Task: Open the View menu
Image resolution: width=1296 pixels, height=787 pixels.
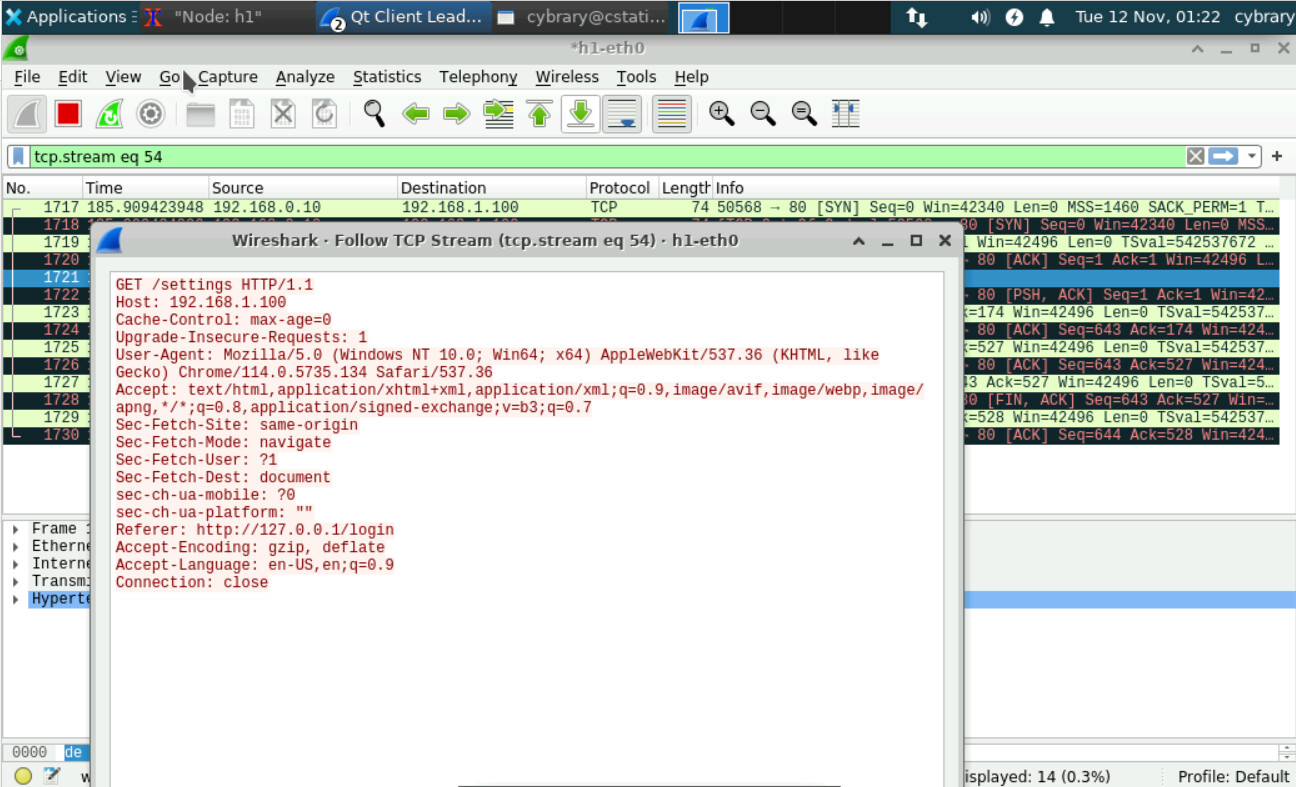Action: [123, 77]
